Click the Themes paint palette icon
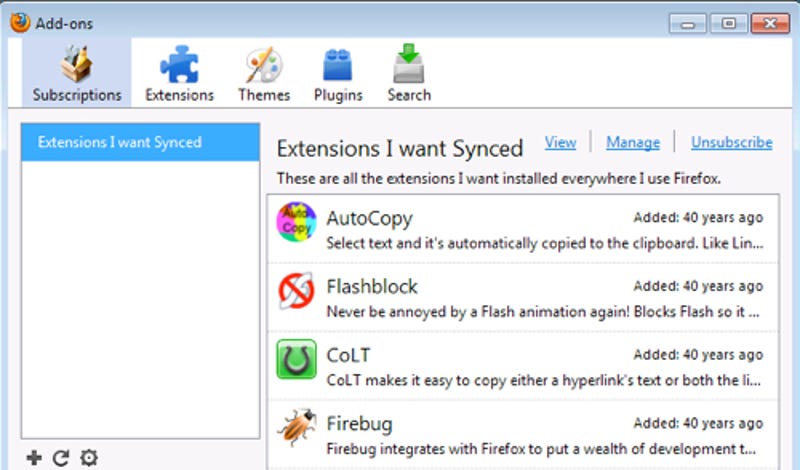The height and width of the screenshot is (470, 800). (263, 65)
